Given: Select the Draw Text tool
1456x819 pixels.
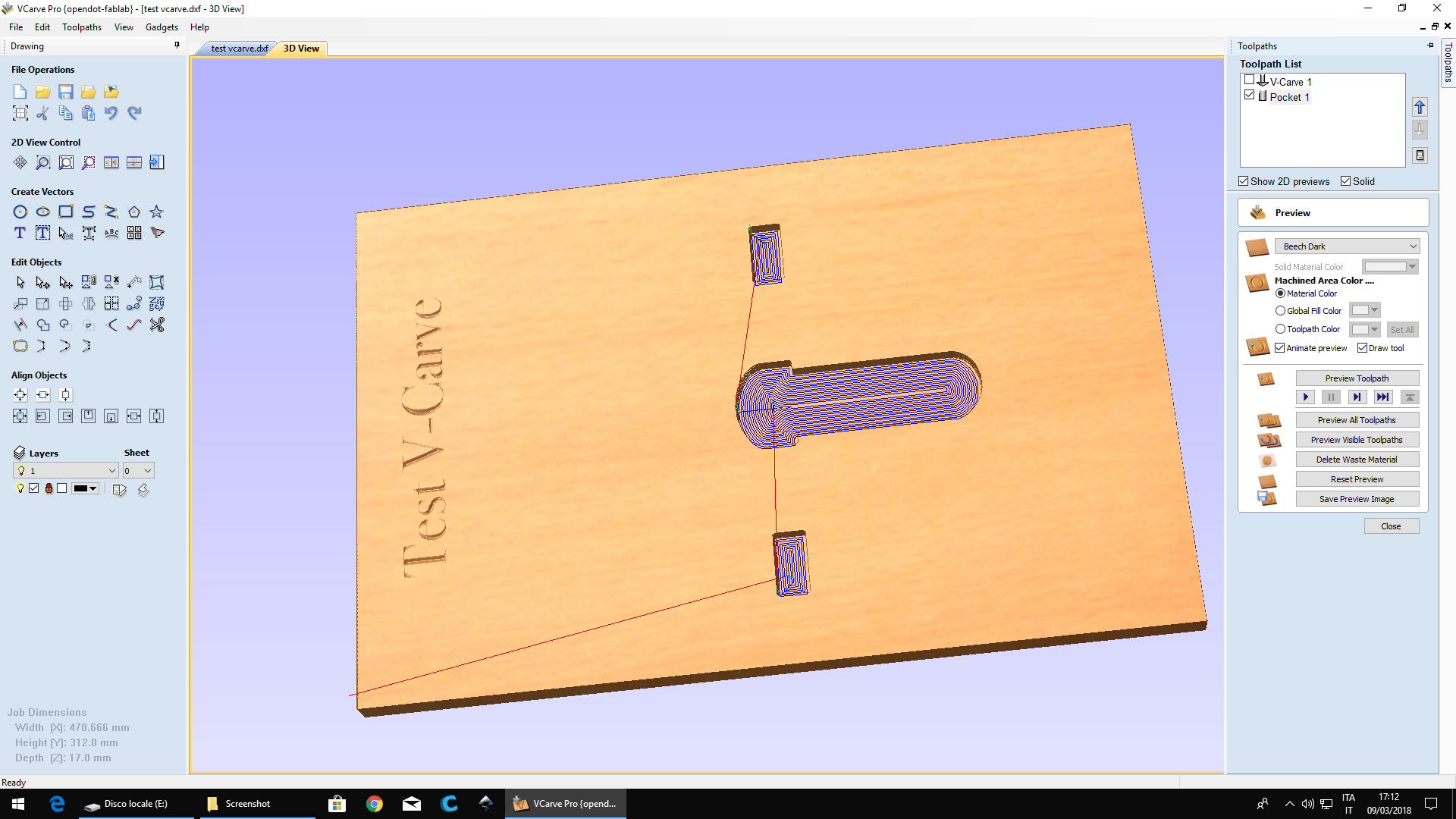Looking at the screenshot, I should (20, 233).
